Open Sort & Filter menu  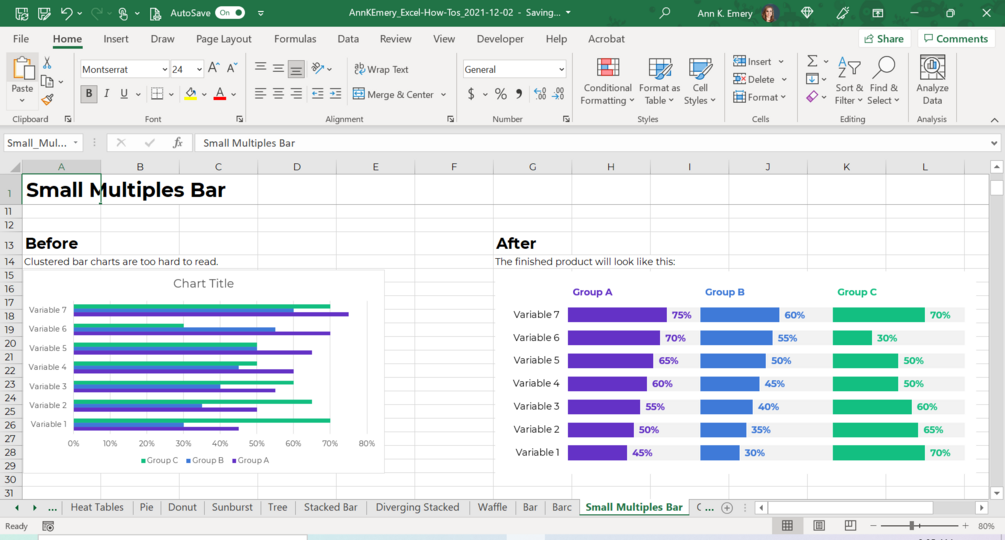[x=849, y=81]
